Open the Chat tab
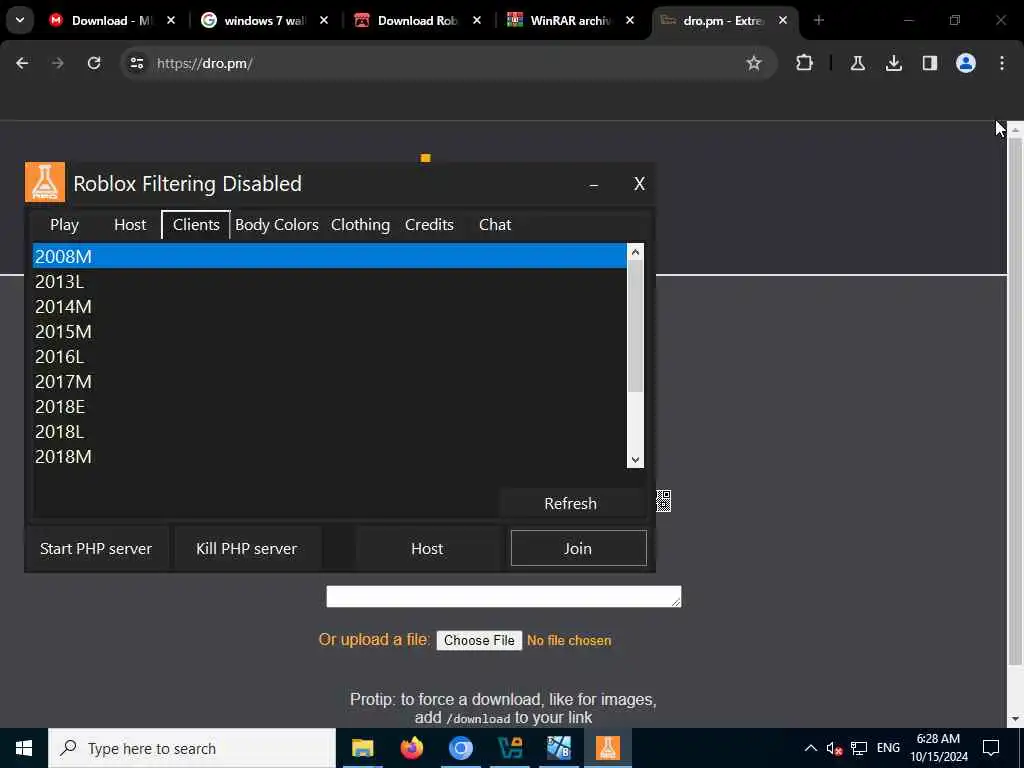 point(495,225)
